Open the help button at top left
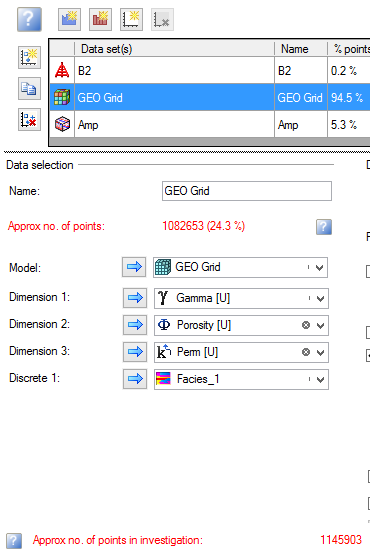 coord(30,20)
